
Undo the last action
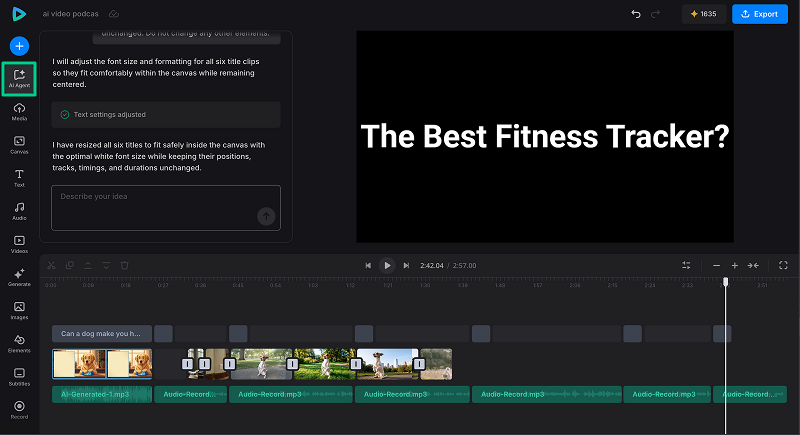(x=636, y=14)
